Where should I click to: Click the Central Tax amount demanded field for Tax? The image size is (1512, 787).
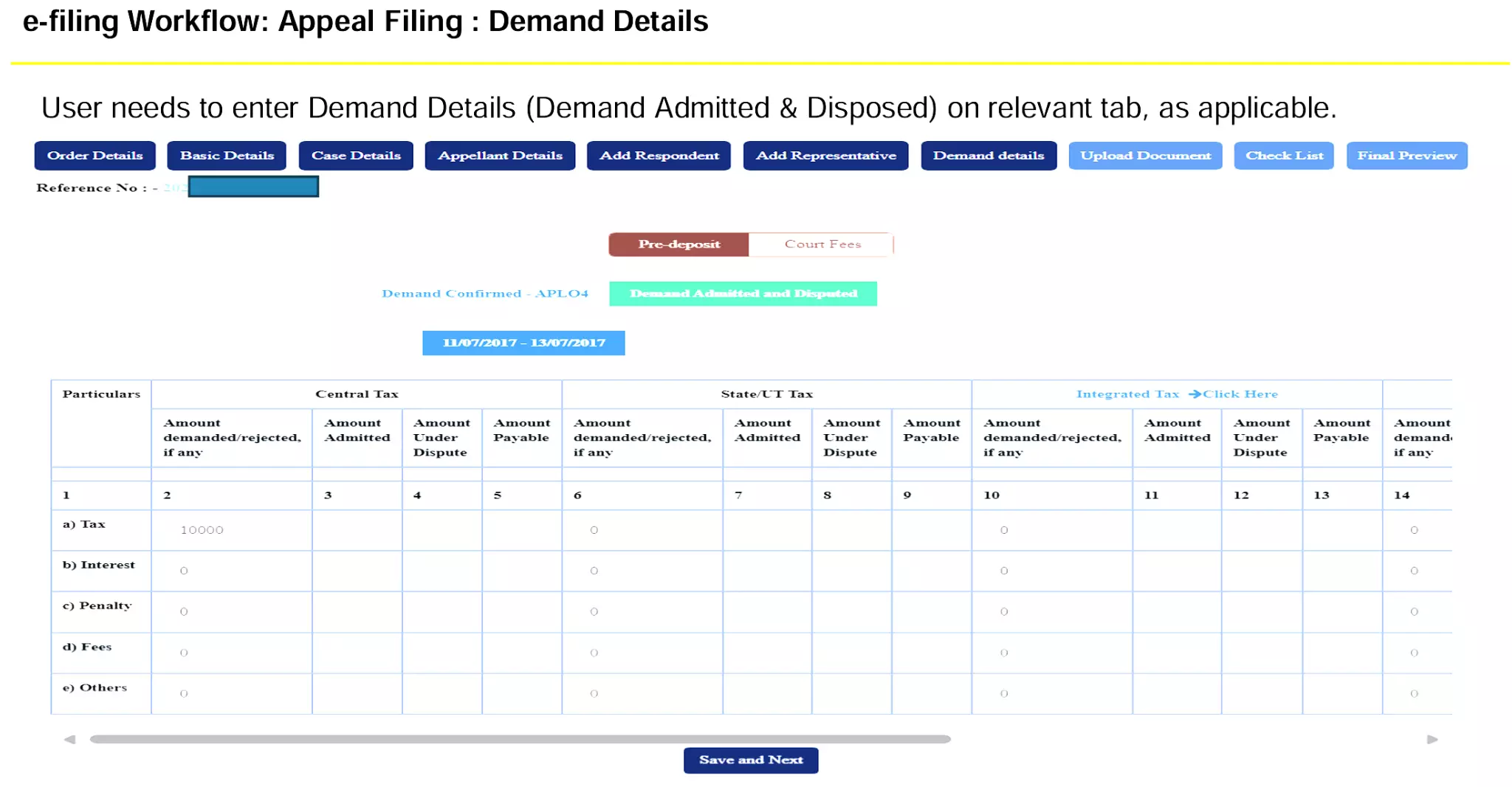(x=231, y=530)
